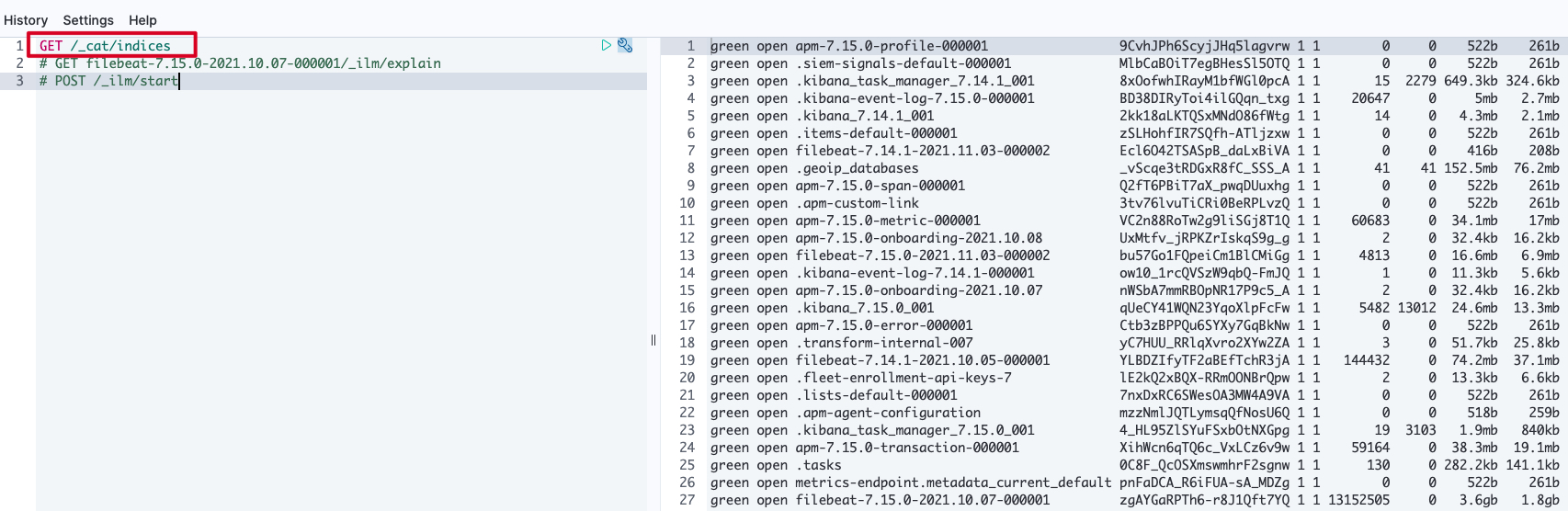The height and width of the screenshot is (511, 1568).
Task: Click filebeat-7.15.0-2021.11.03-000002 index name
Action: (x=923, y=255)
